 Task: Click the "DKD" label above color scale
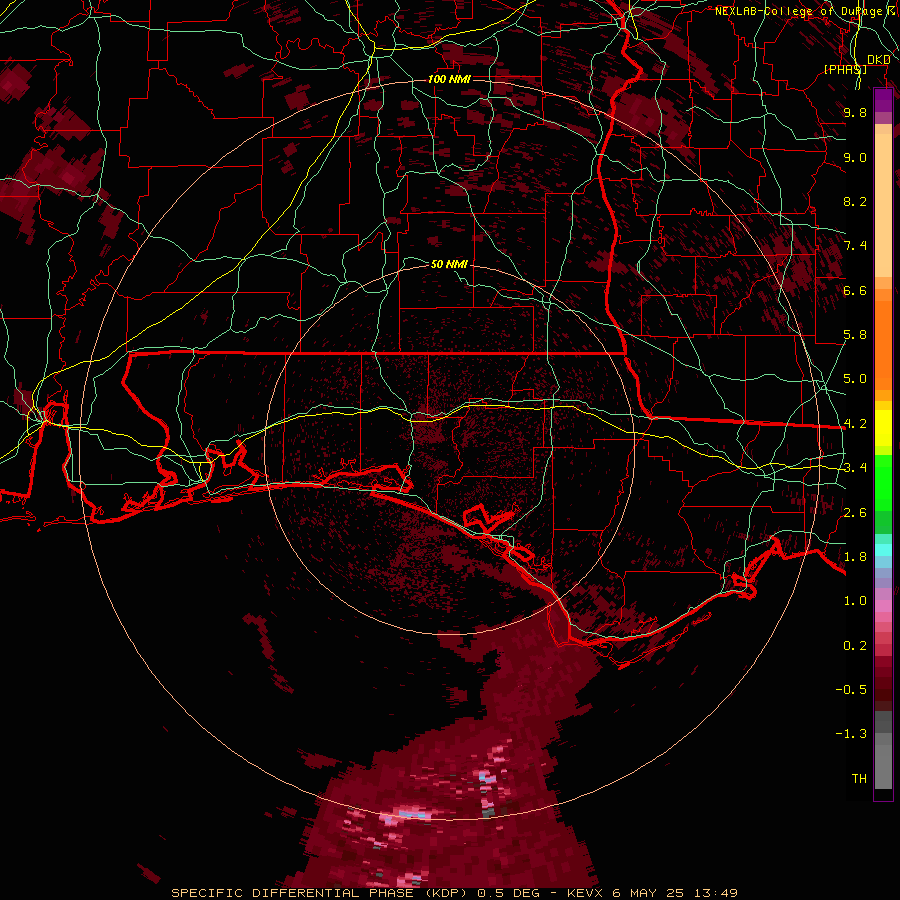click(x=878, y=60)
